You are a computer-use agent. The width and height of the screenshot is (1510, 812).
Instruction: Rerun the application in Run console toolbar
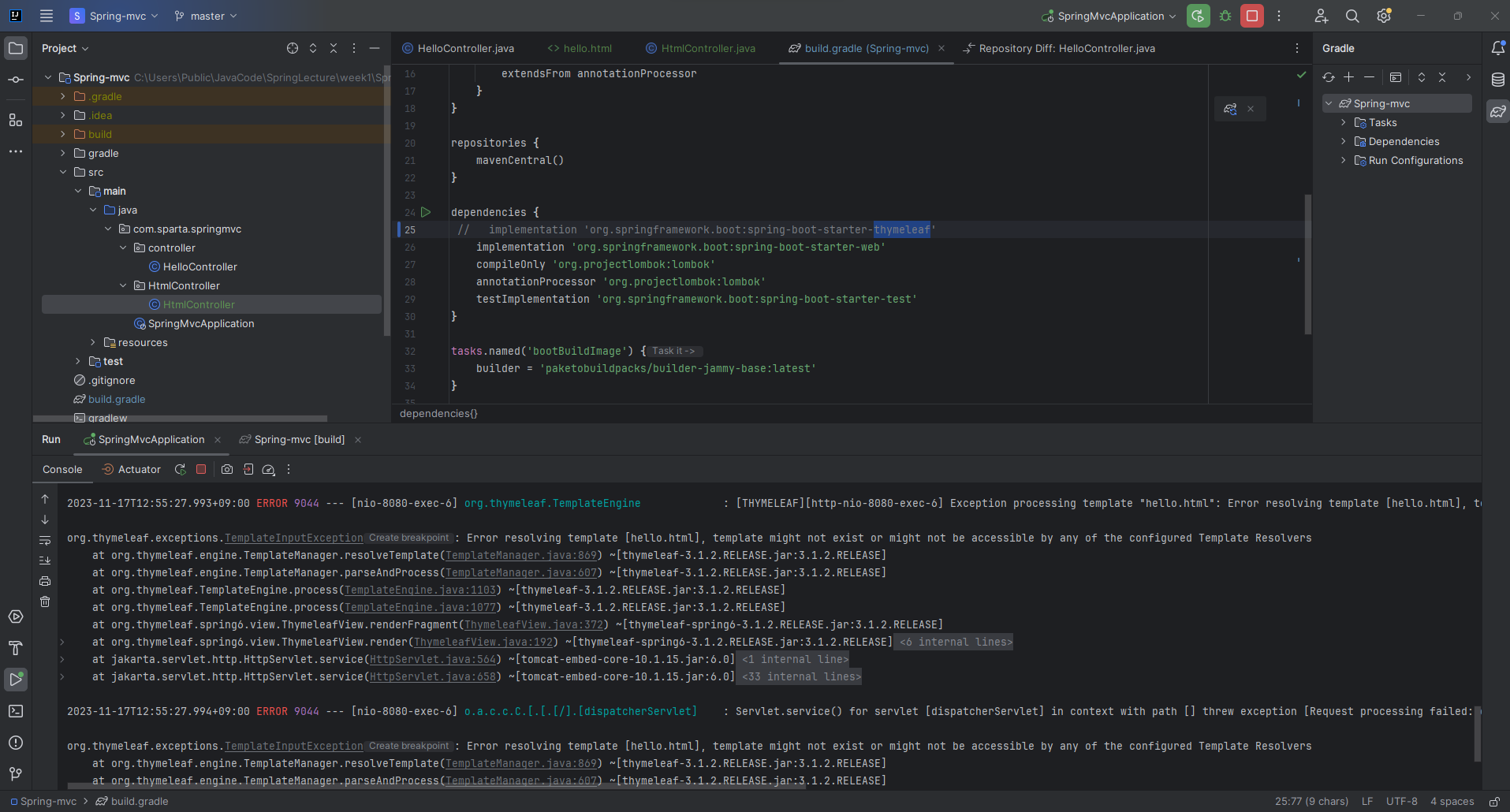(x=181, y=469)
